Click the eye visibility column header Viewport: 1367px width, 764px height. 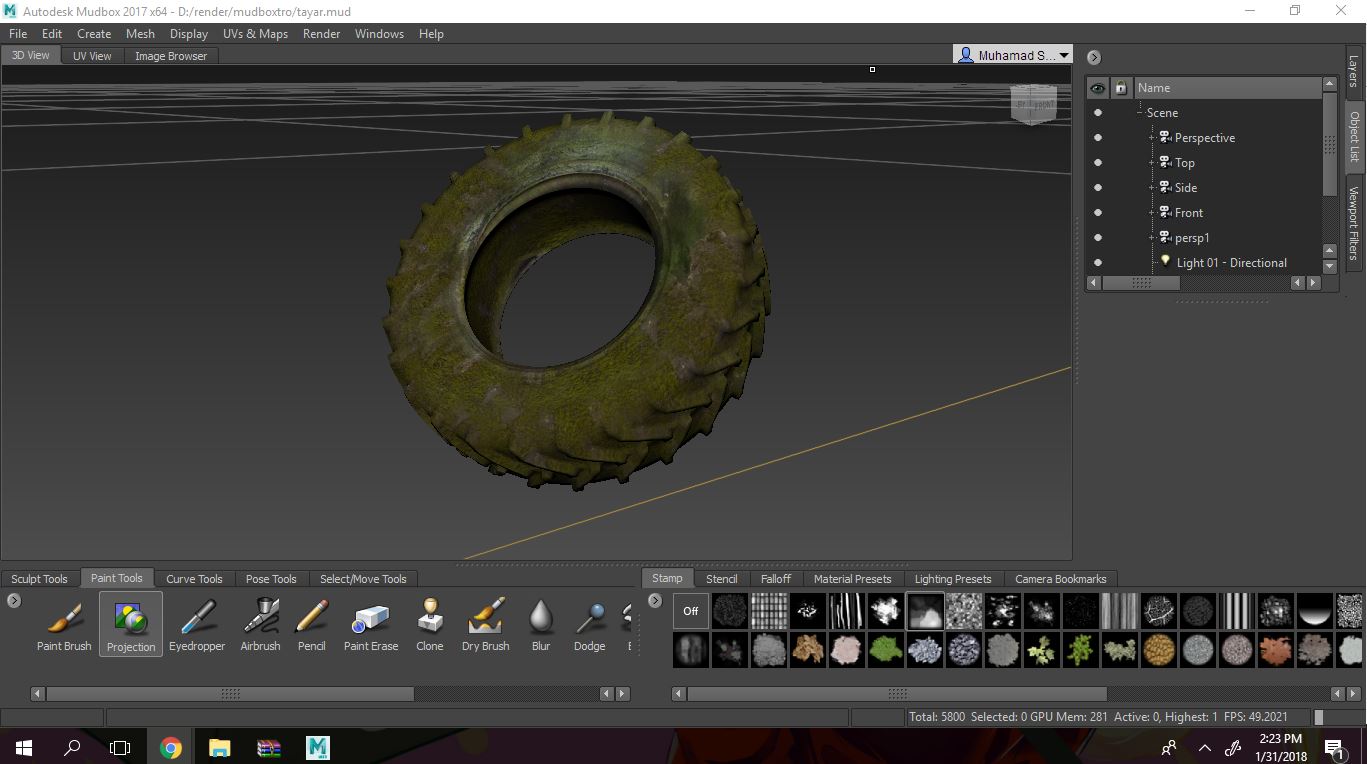click(x=1098, y=88)
